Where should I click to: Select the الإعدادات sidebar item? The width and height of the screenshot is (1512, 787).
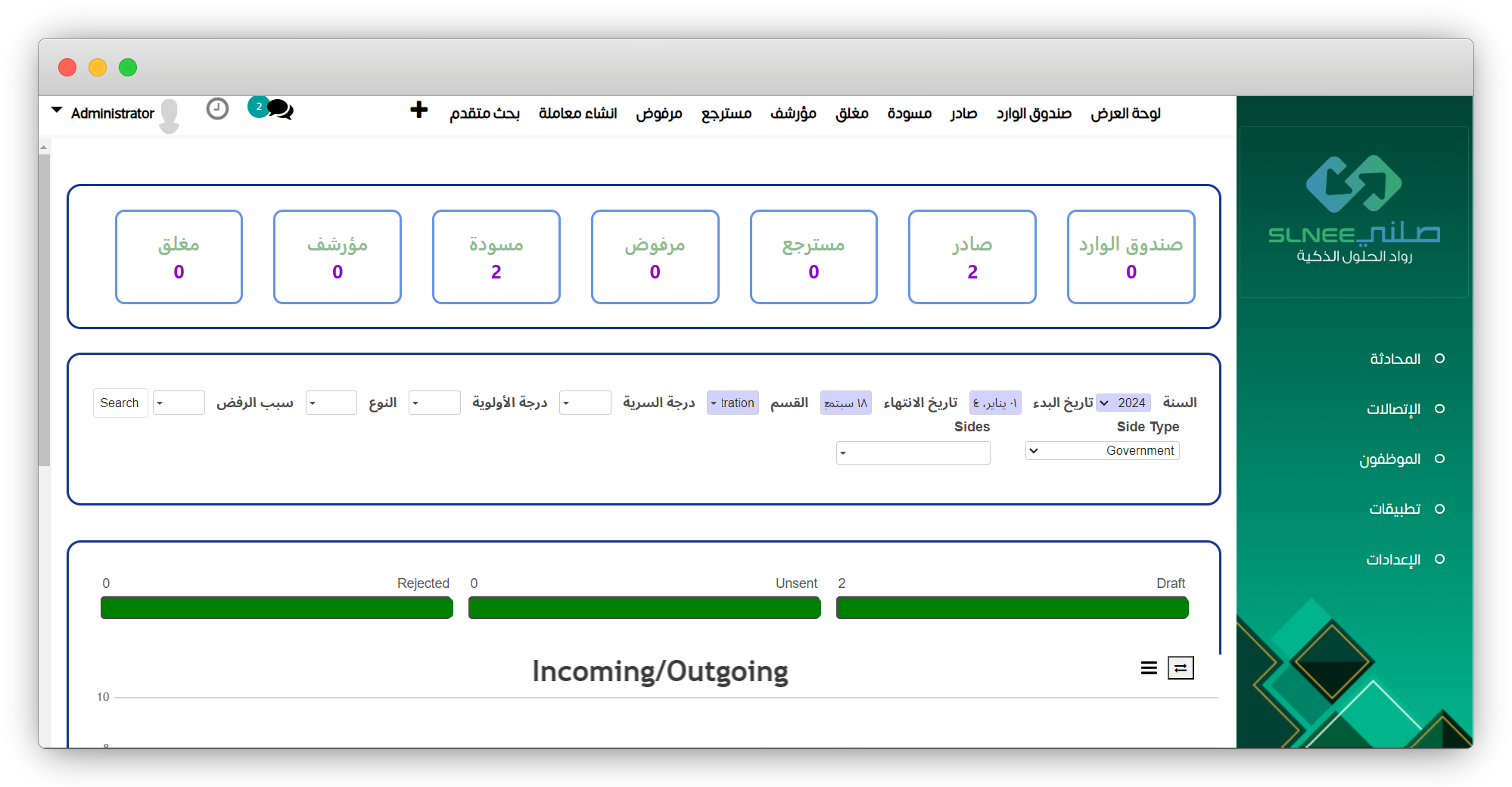1393,559
